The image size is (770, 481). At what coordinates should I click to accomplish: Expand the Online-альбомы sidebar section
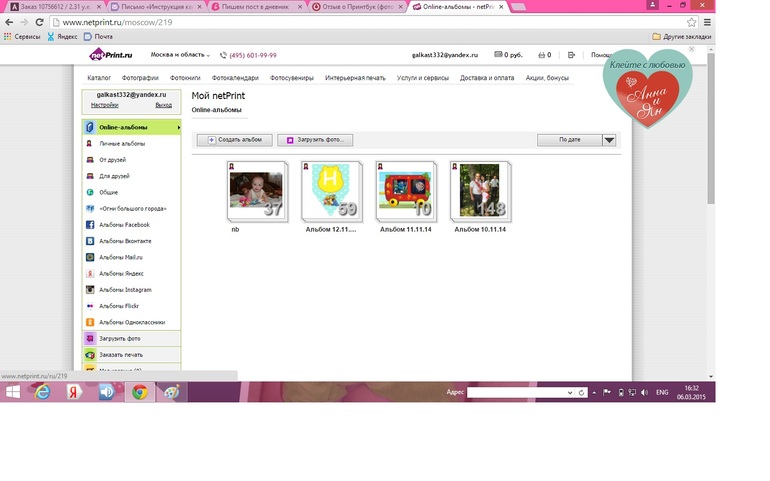[x=131, y=127]
